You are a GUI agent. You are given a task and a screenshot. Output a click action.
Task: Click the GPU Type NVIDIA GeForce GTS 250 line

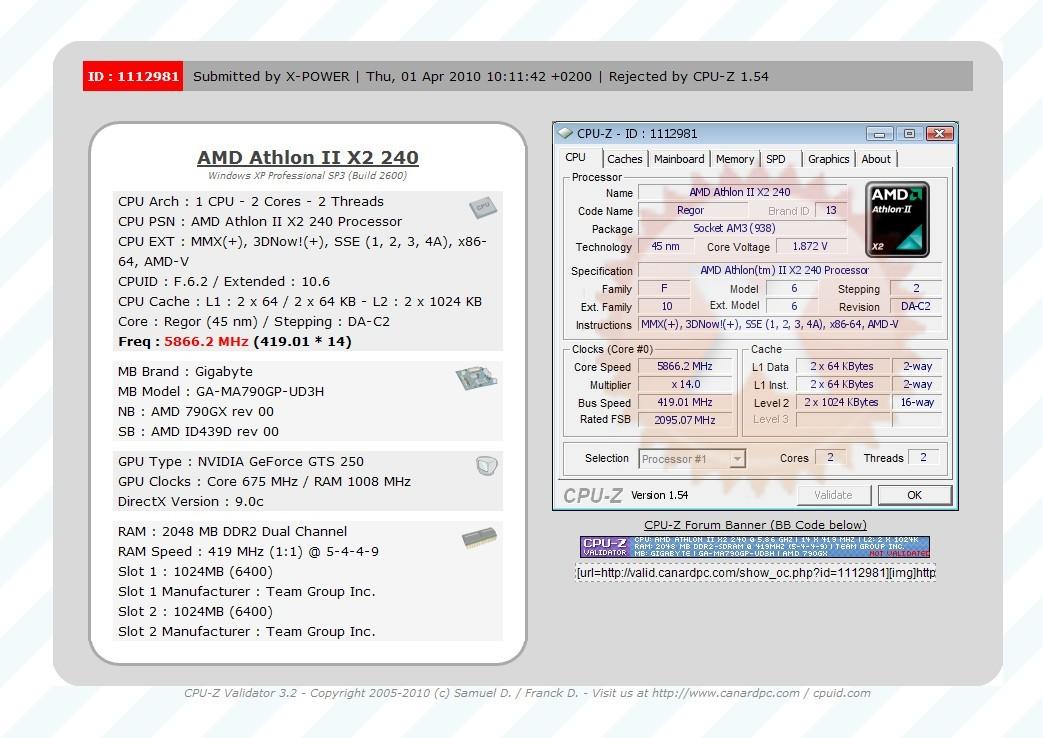coord(241,461)
